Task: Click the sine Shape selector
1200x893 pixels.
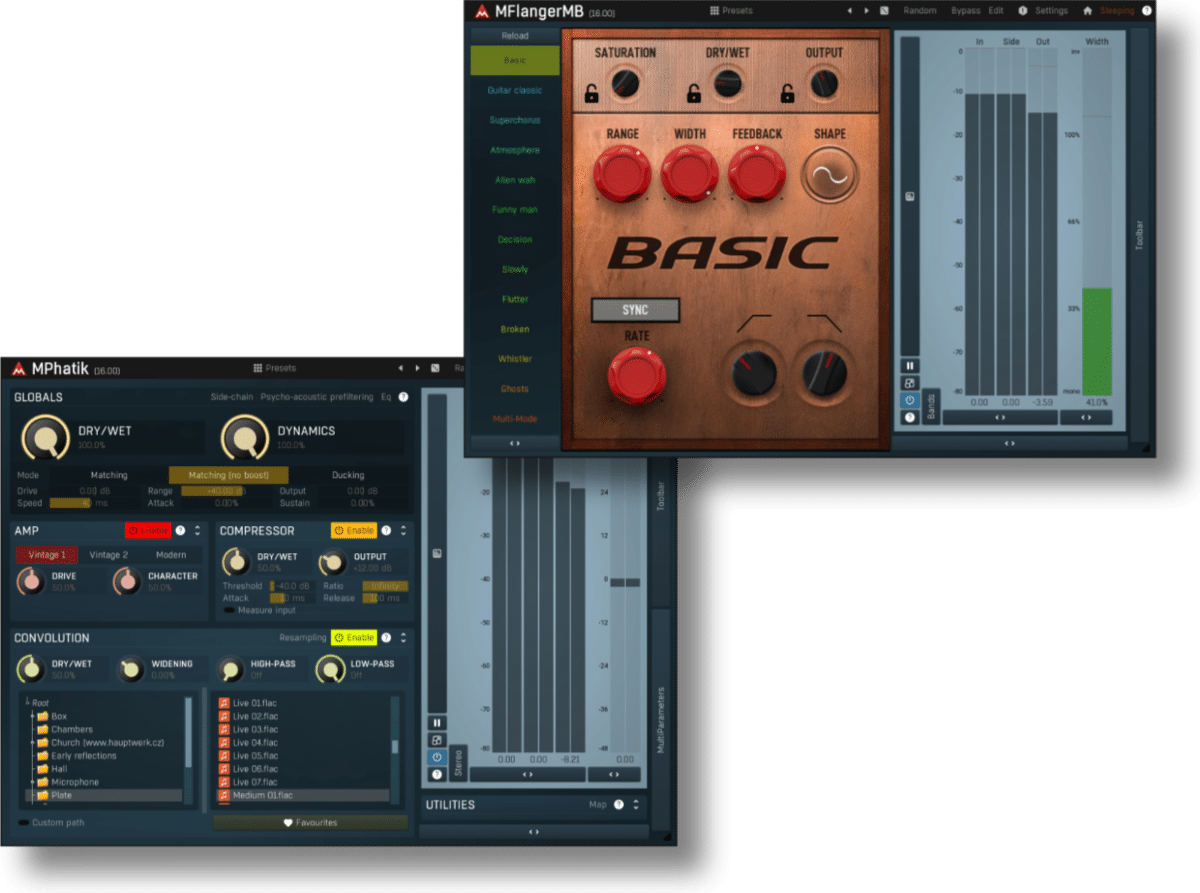Action: (830, 176)
